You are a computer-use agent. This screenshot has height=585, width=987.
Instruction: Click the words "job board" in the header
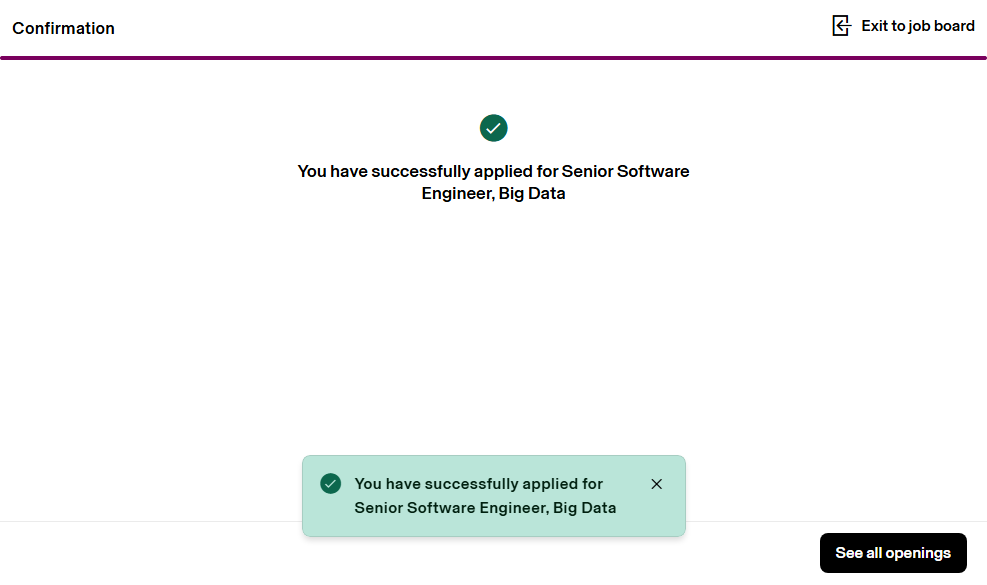[942, 26]
